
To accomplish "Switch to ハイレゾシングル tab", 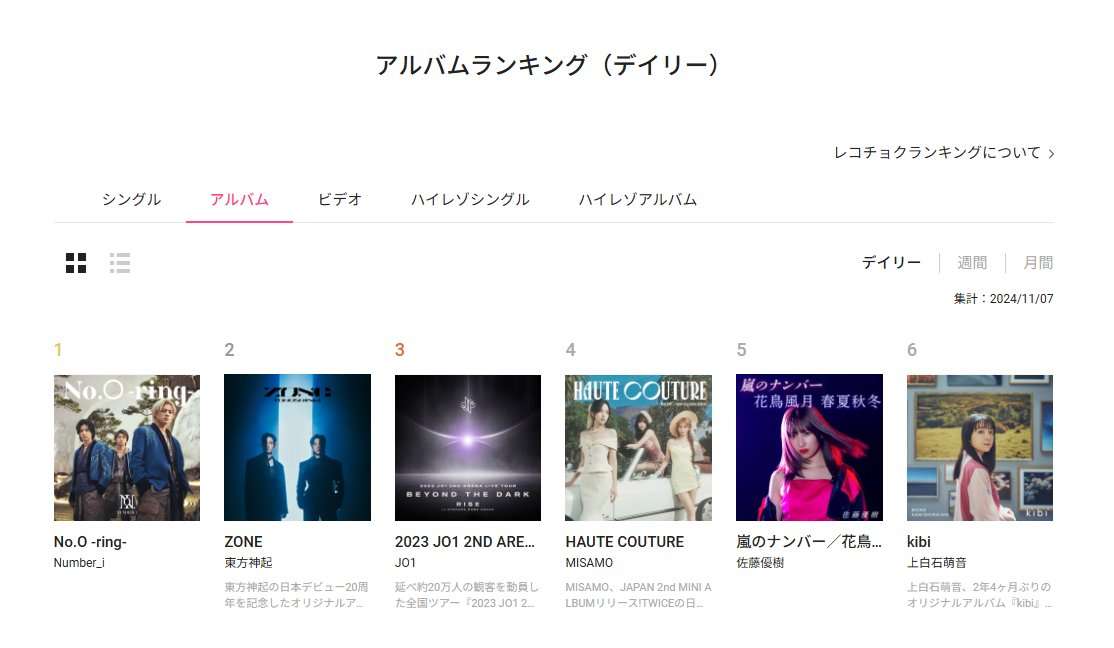I will 470,200.
